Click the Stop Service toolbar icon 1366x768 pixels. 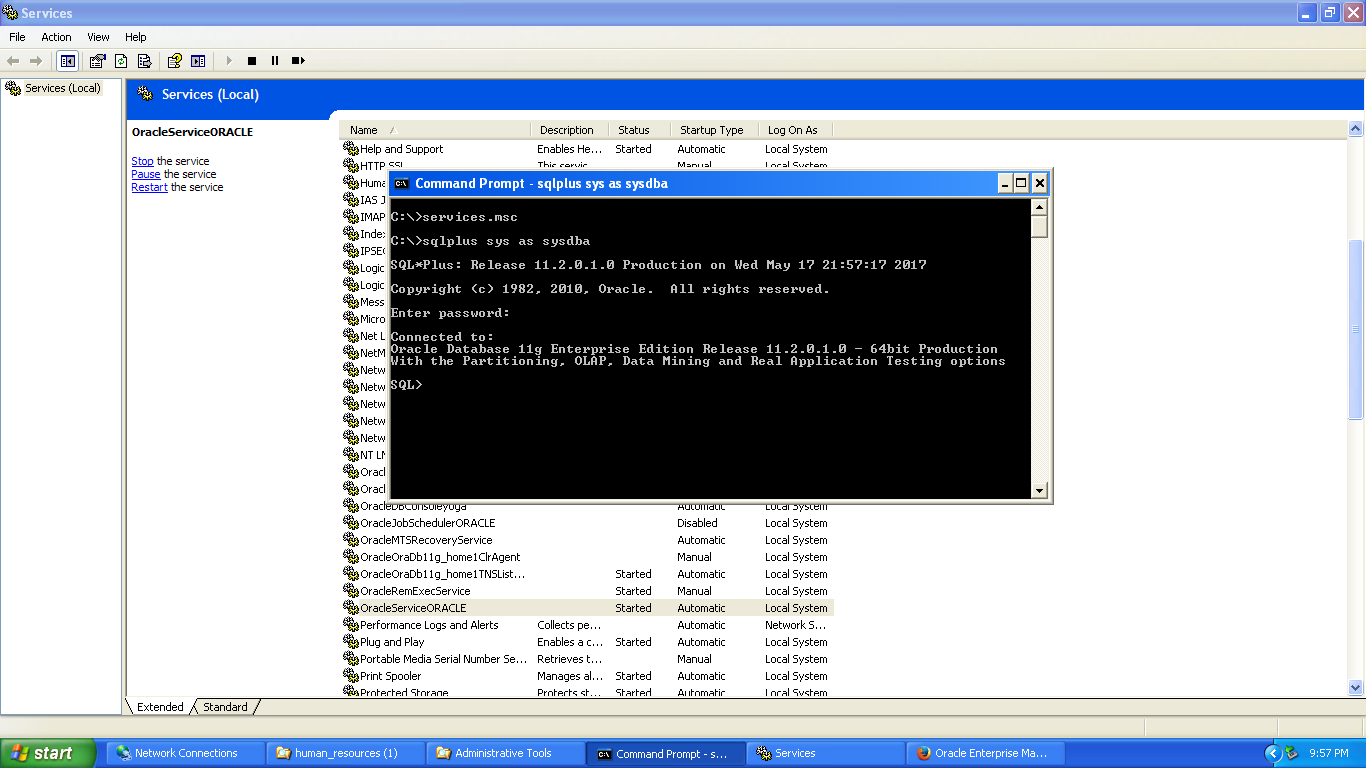pyautogui.click(x=252, y=61)
